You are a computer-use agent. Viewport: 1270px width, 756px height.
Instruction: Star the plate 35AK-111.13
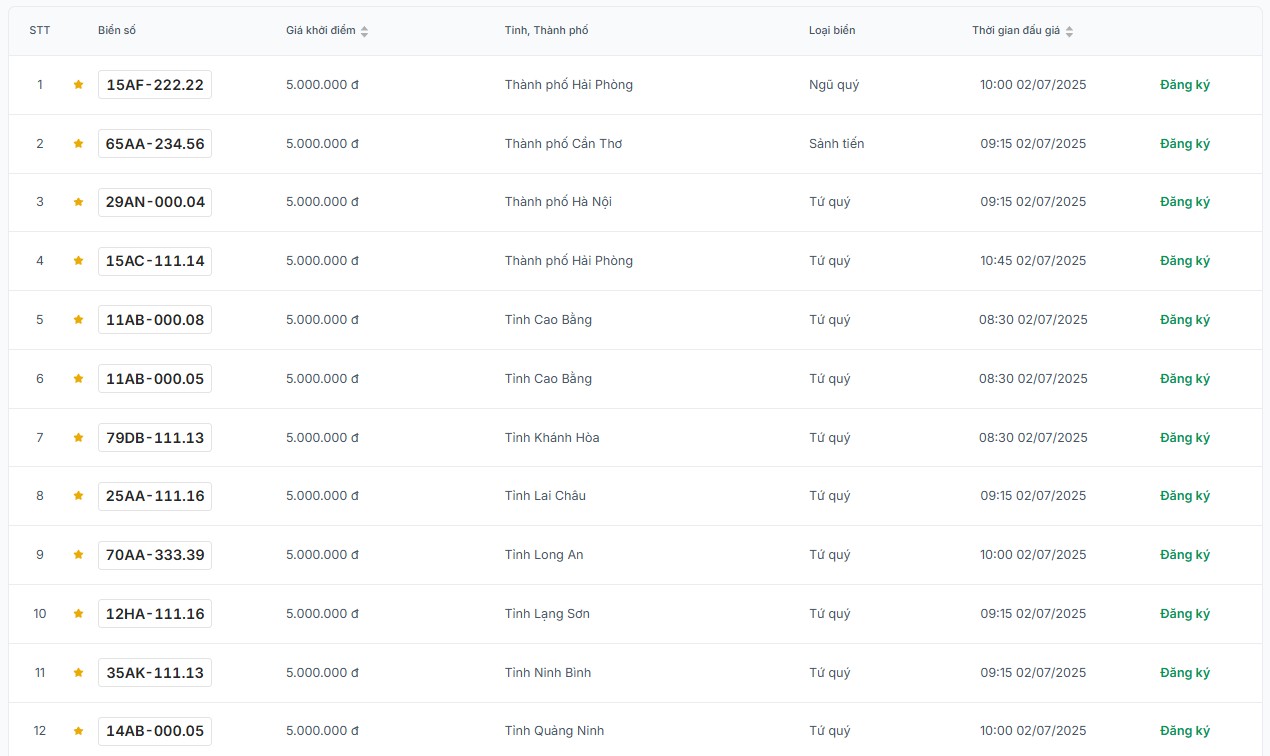pos(78,673)
